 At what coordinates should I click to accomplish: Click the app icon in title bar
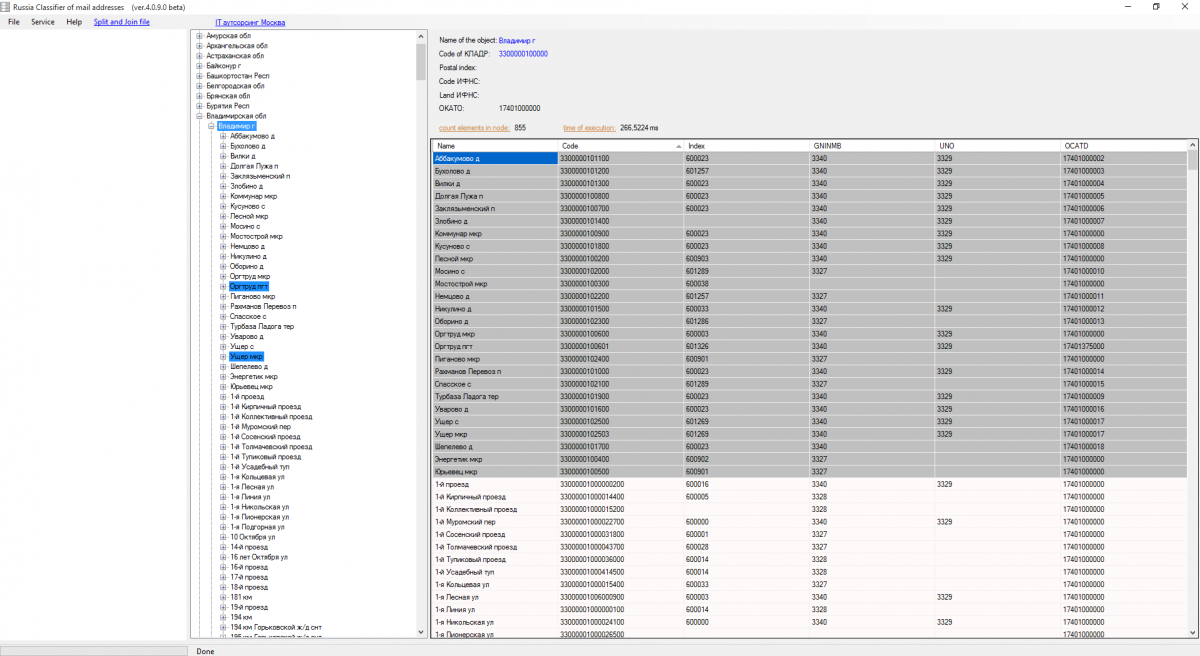pyautogui.click(x=7, y=7)
